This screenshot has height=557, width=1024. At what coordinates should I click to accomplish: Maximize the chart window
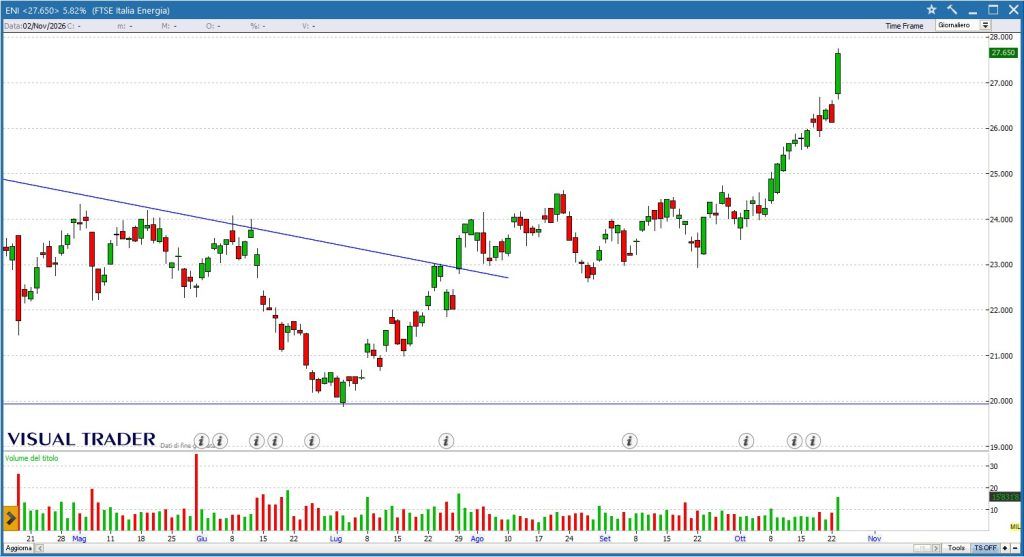pos(993,10)
